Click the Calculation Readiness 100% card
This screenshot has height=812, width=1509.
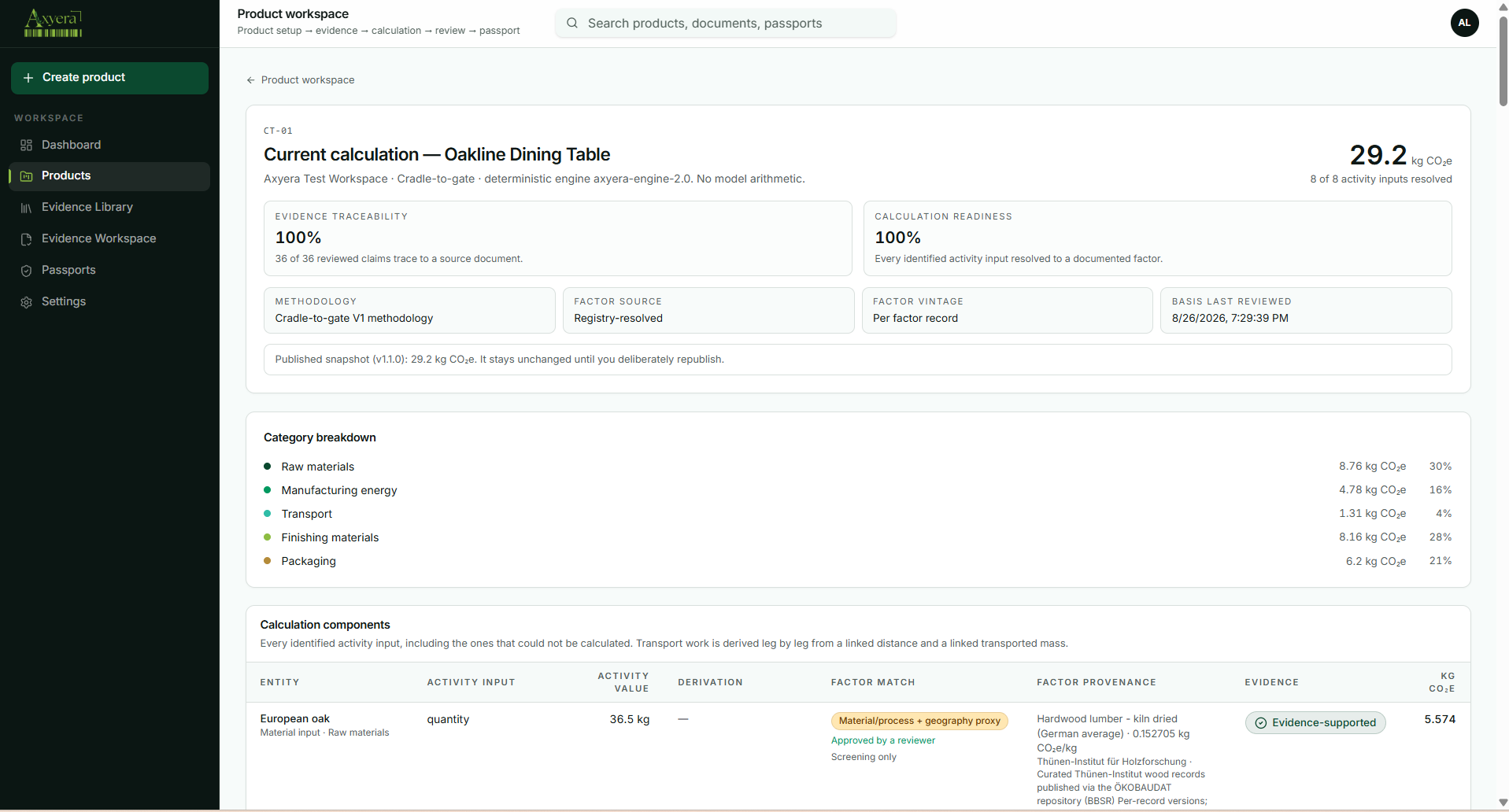coord(1158,238)
